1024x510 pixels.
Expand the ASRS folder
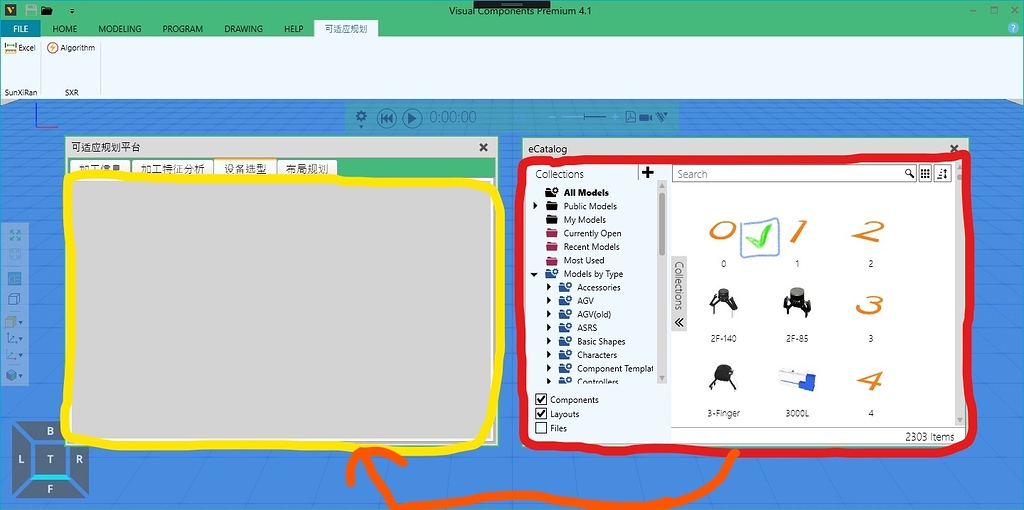[x=549, y=328]
